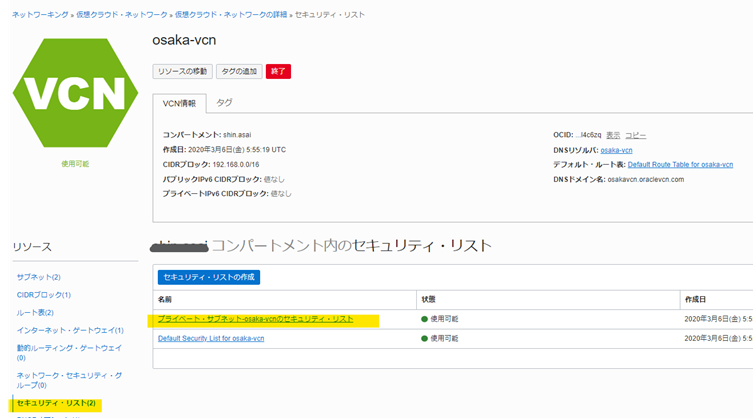This screenshot has width=753, height=418.
Task: Show the full OCID via 表示 link
Action: point(613,135)
